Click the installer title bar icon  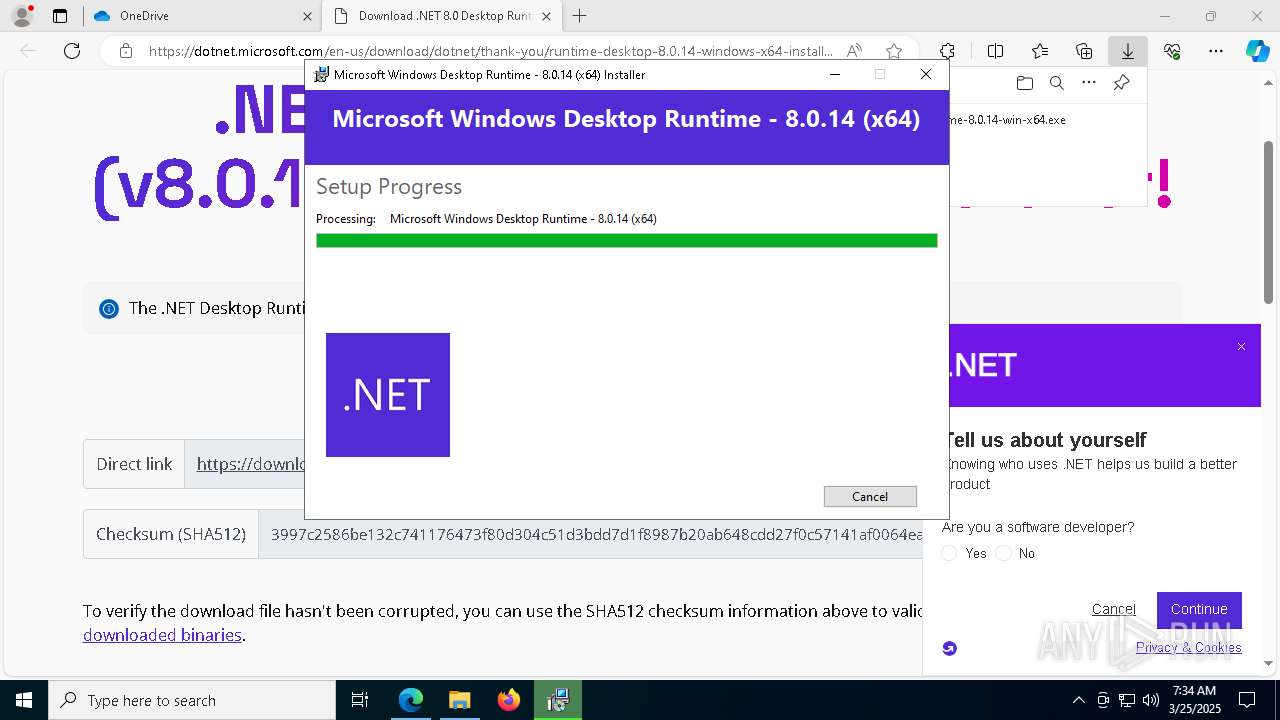(321, 74)
